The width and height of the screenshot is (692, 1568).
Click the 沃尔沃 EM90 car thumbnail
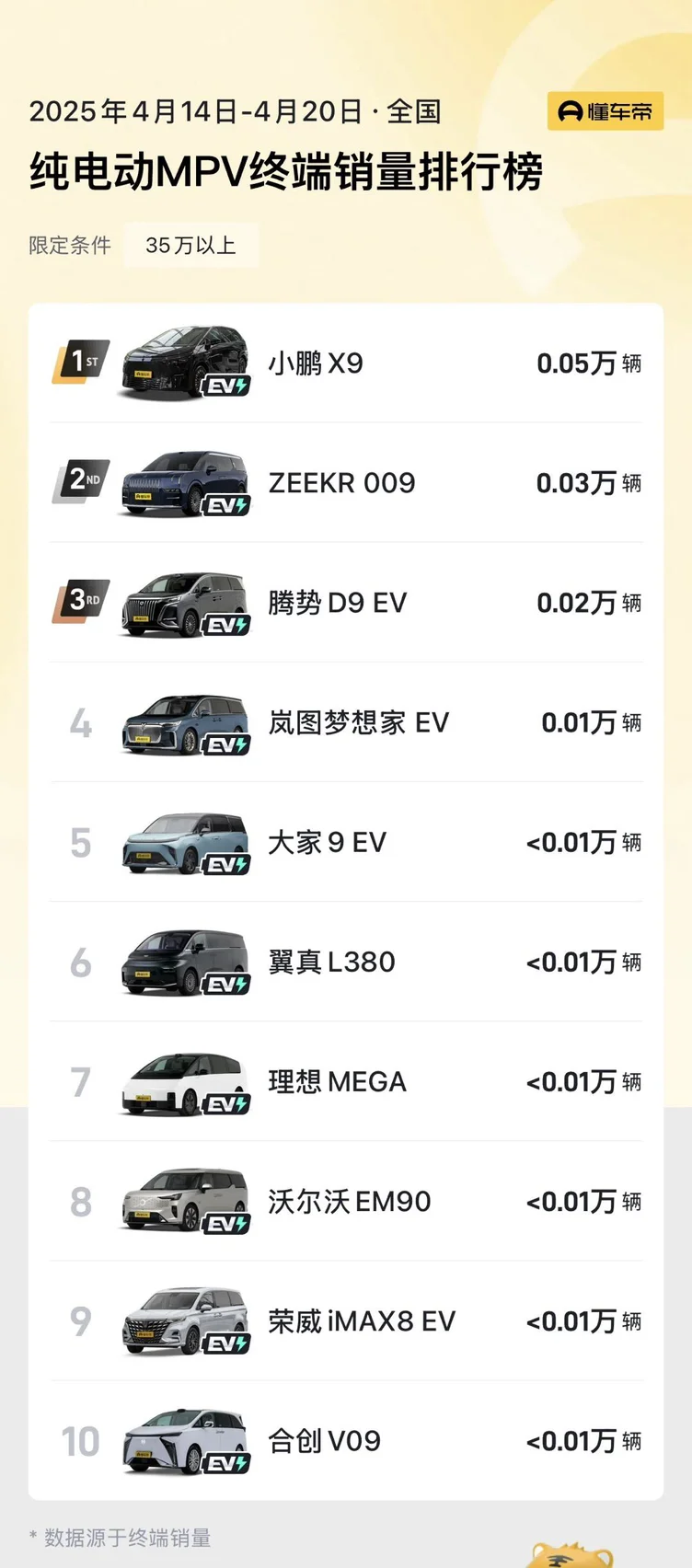(185, 1201)
